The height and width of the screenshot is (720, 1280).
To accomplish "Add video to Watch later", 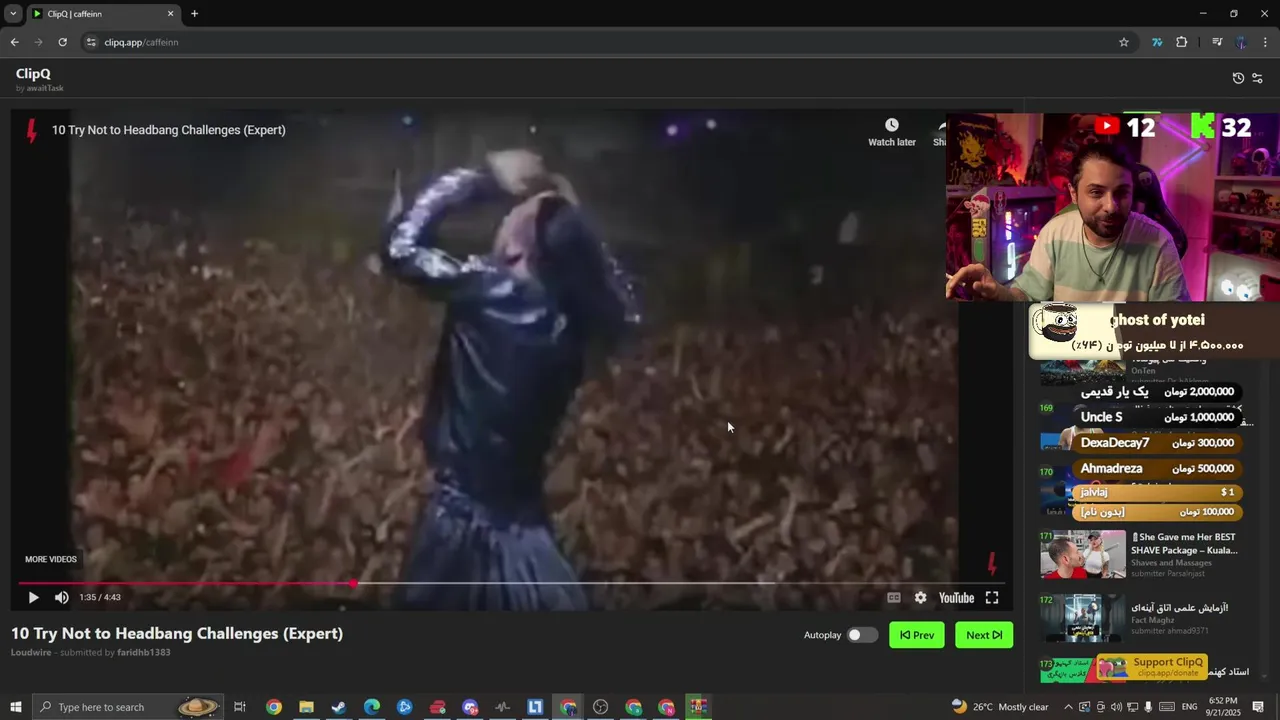I will click(891, 132).
